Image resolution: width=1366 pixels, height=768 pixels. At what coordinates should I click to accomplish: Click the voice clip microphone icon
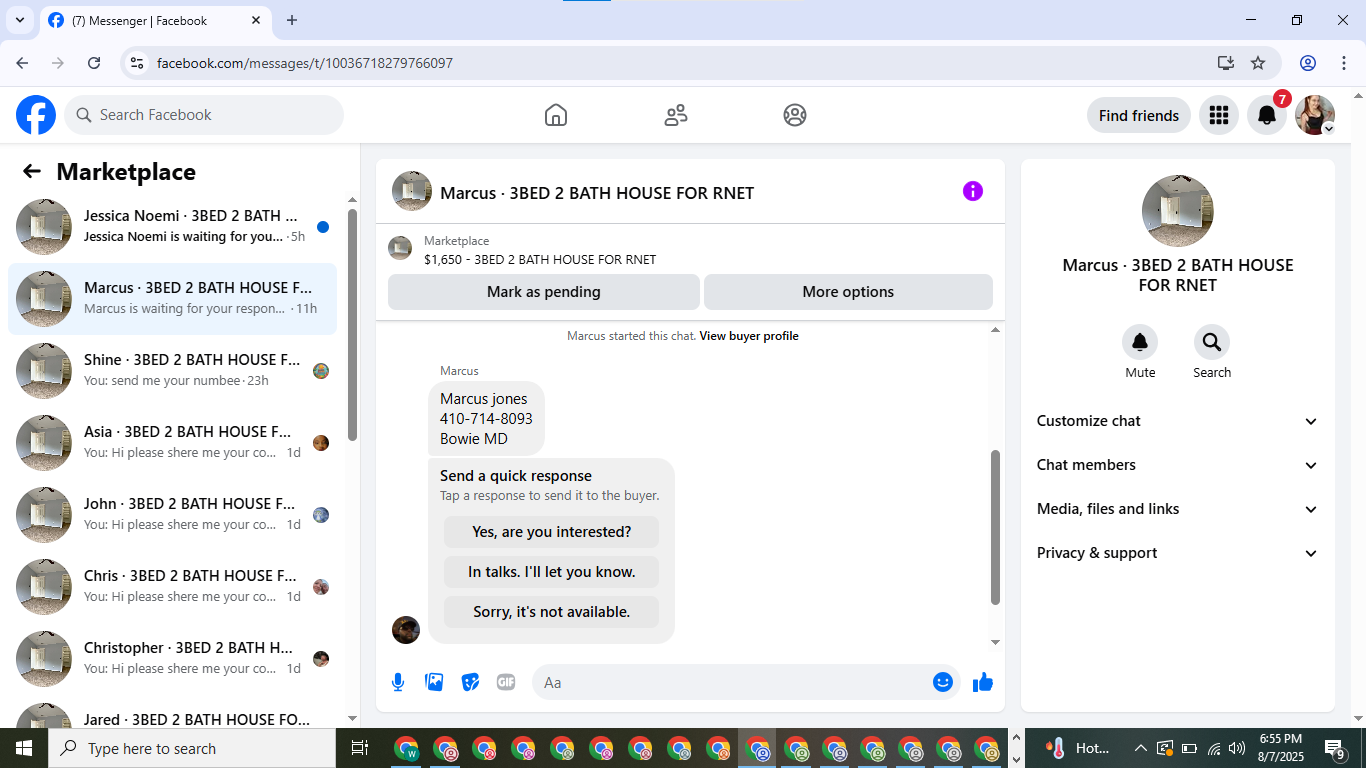[x=398, y=682]
